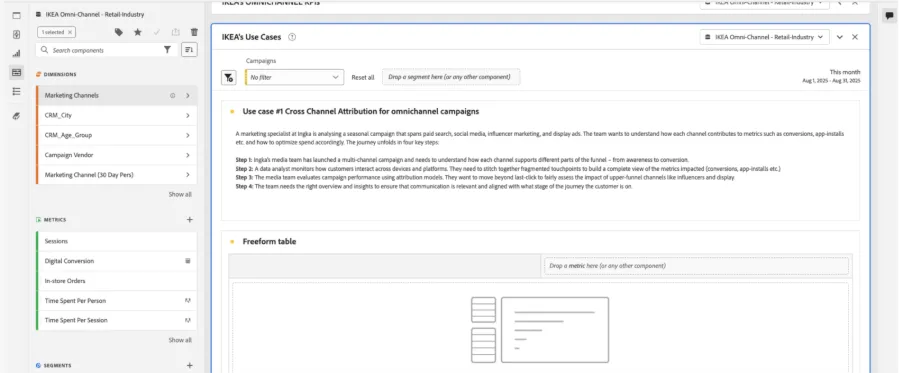Open the Panels rail icon
901x373 pixels.
(16, 16)
